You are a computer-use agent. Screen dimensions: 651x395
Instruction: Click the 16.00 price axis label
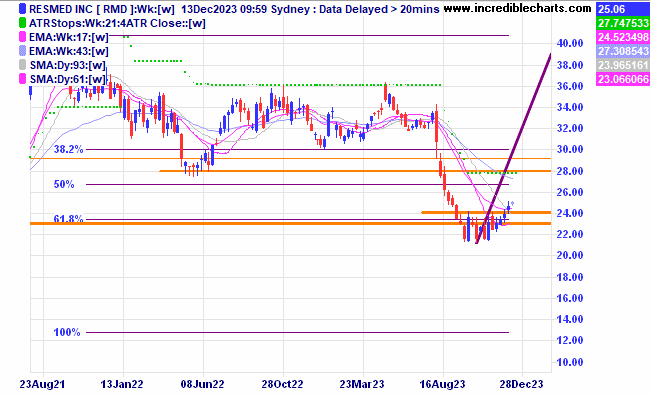click(570, 298)
